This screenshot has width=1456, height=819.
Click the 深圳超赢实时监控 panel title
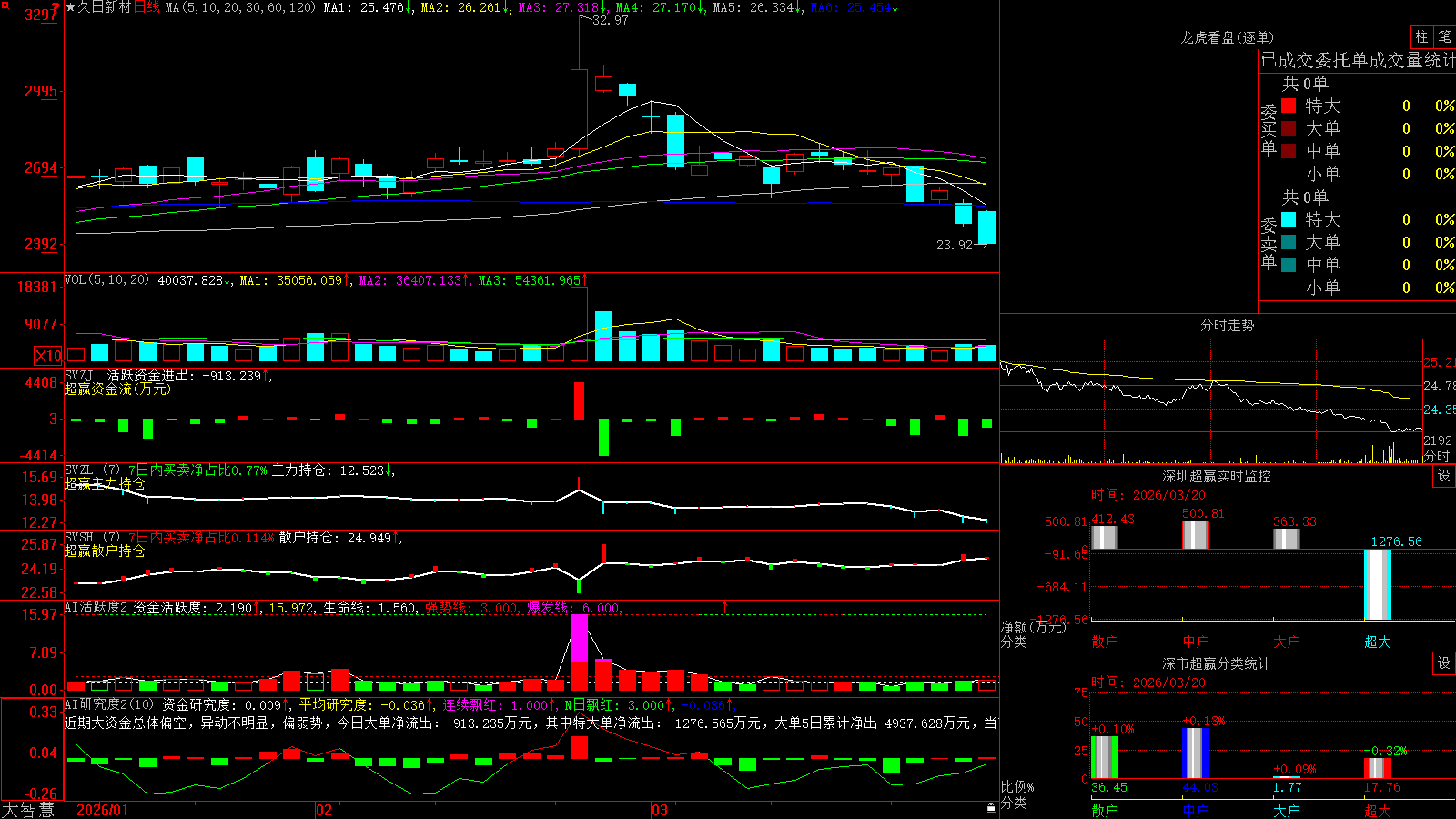pyautogui.click(x=1216, y=476)
